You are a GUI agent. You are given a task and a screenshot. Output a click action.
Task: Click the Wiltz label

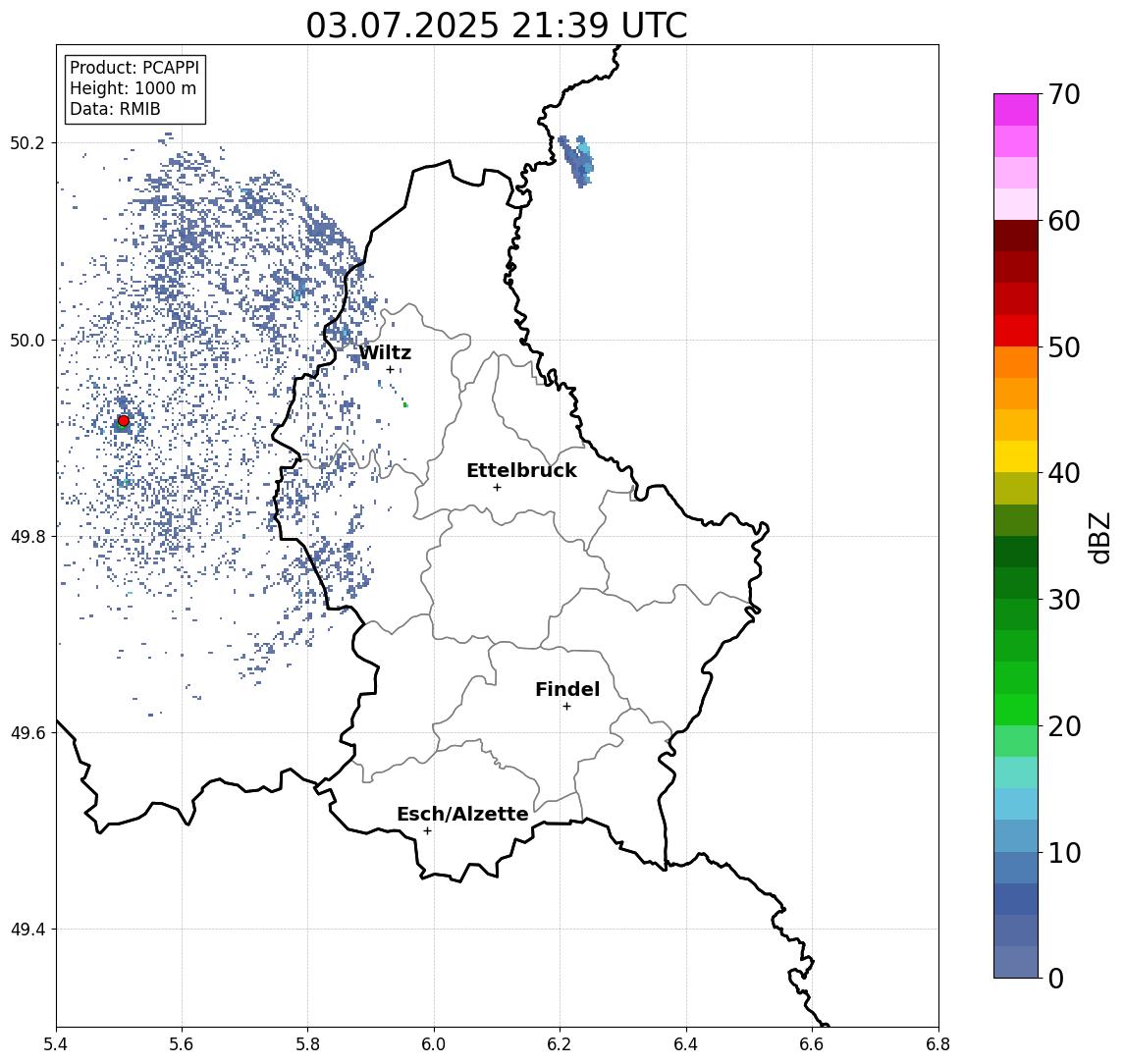(x=385, y=352)
